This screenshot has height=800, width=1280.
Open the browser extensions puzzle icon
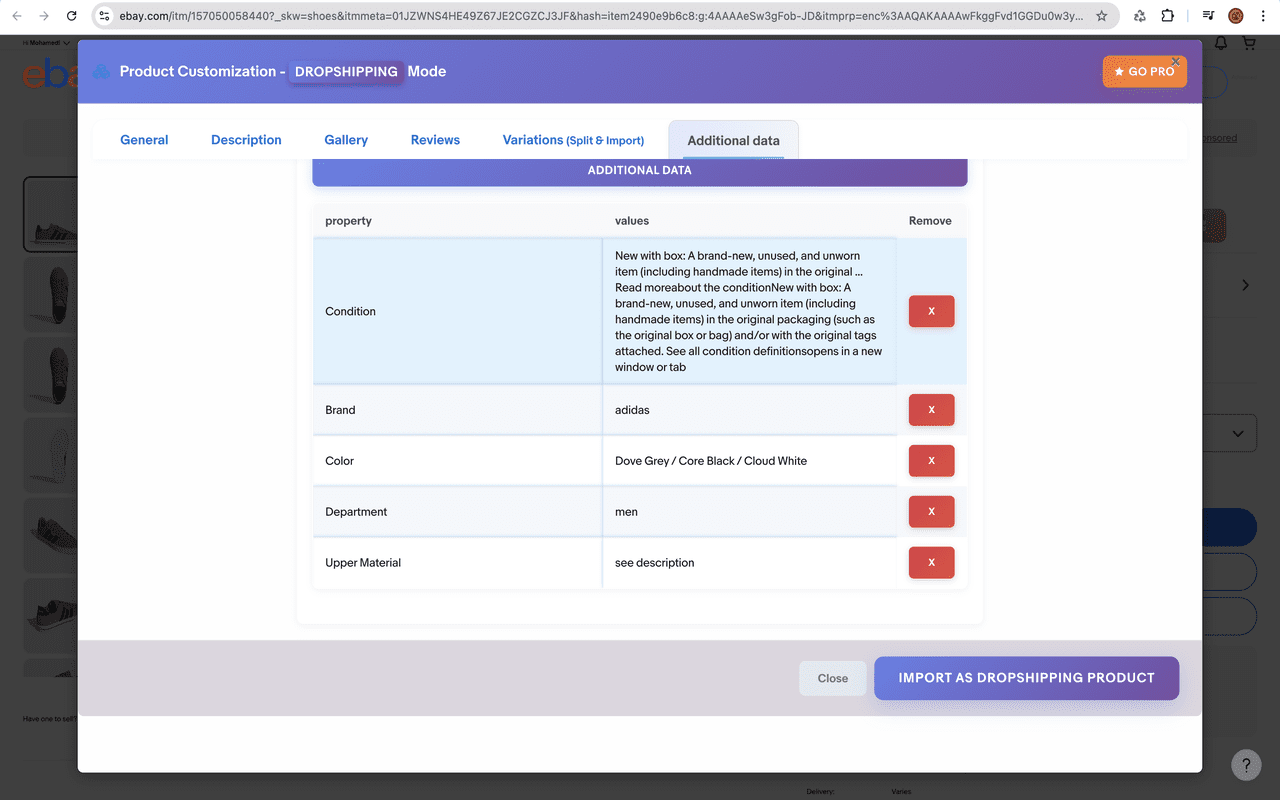[1167, 16]
